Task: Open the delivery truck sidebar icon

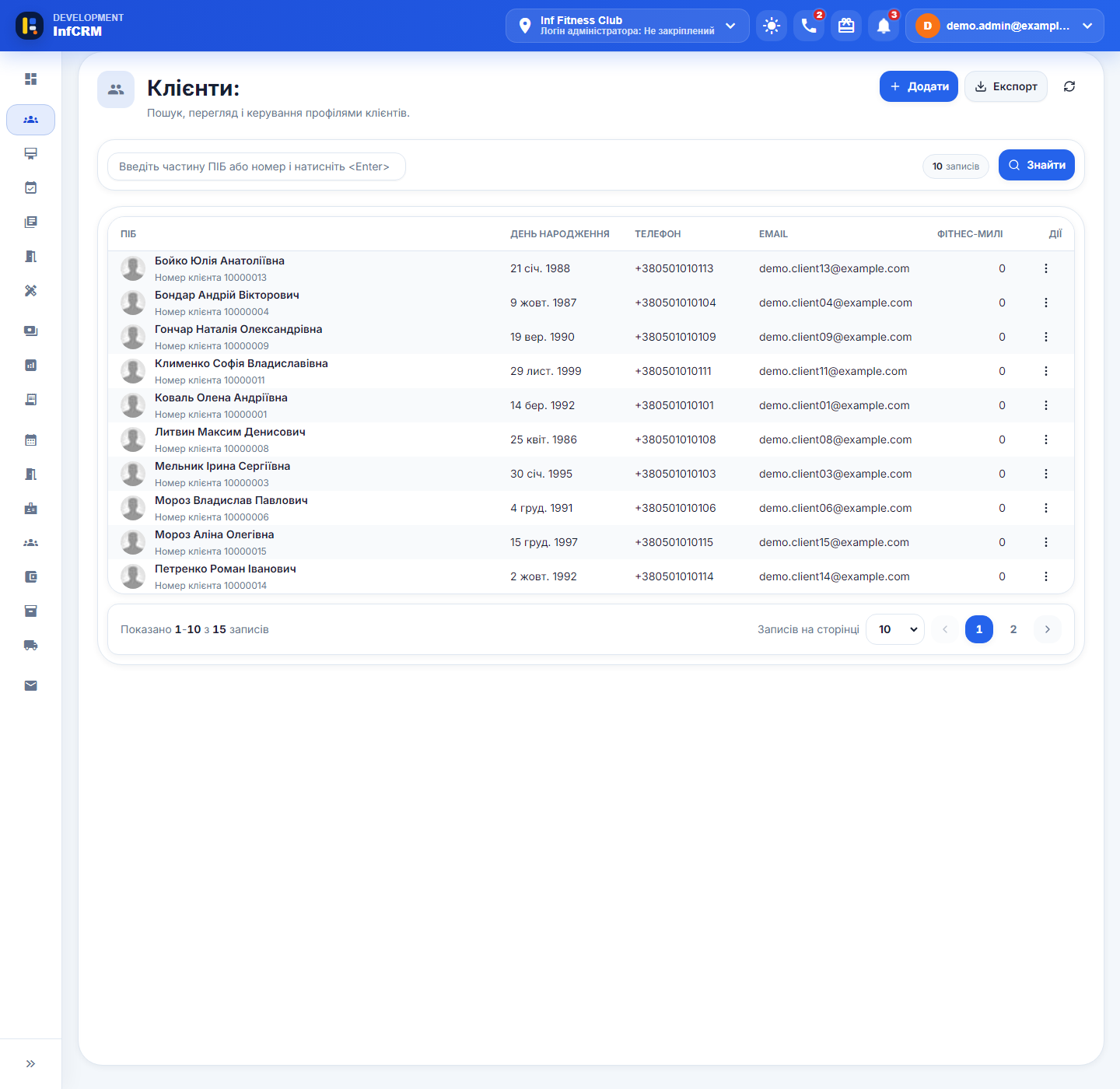Action: [30, 646]
